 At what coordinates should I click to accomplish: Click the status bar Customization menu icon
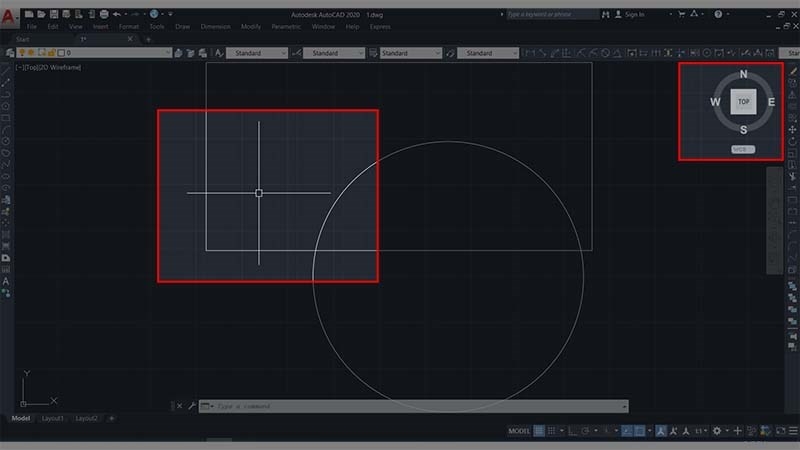tap(793, 431)
